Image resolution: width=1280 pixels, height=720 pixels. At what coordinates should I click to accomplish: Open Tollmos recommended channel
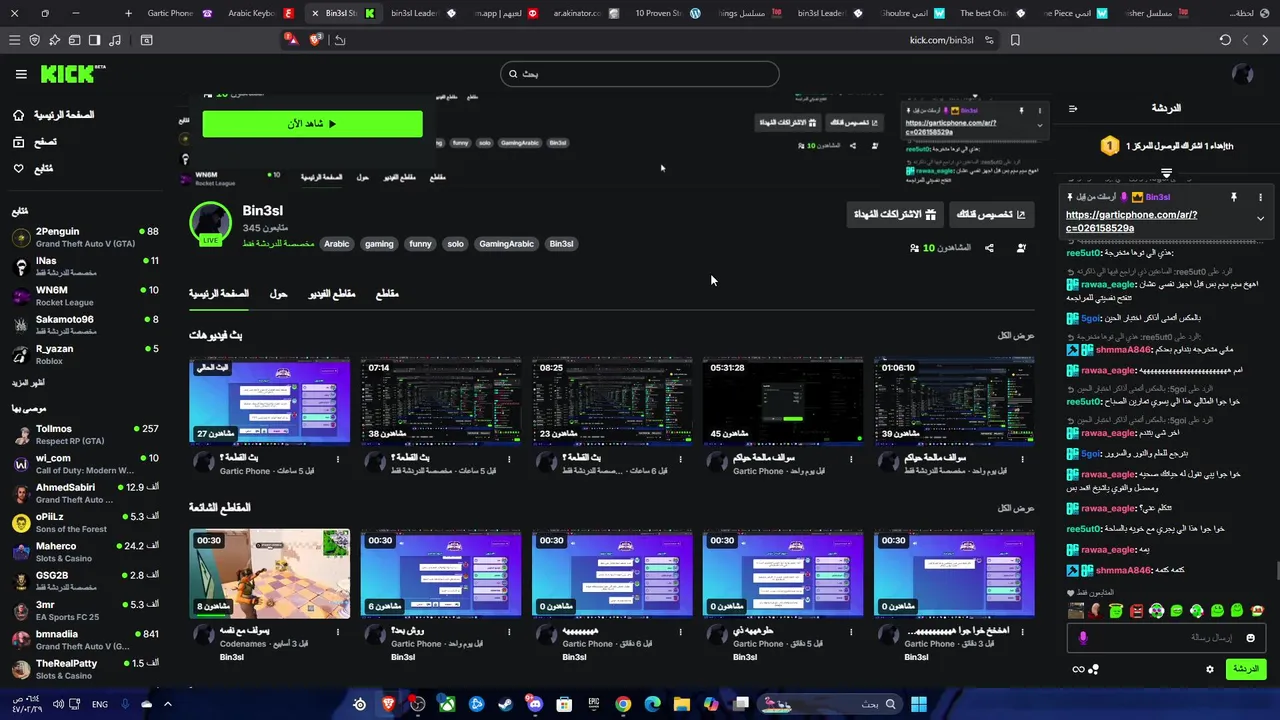click(85, 434)
